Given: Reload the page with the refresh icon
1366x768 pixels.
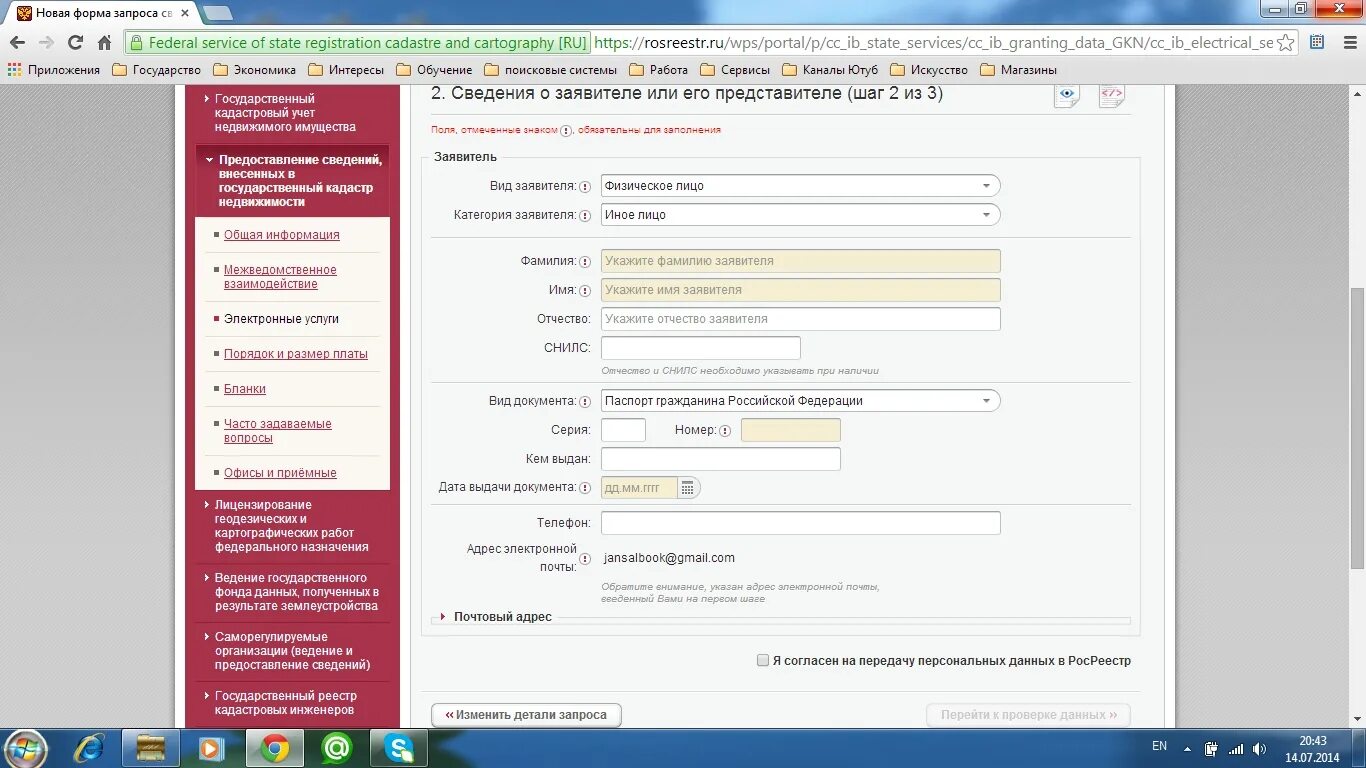Looking at the screenshot, I should tap(75, 43).
